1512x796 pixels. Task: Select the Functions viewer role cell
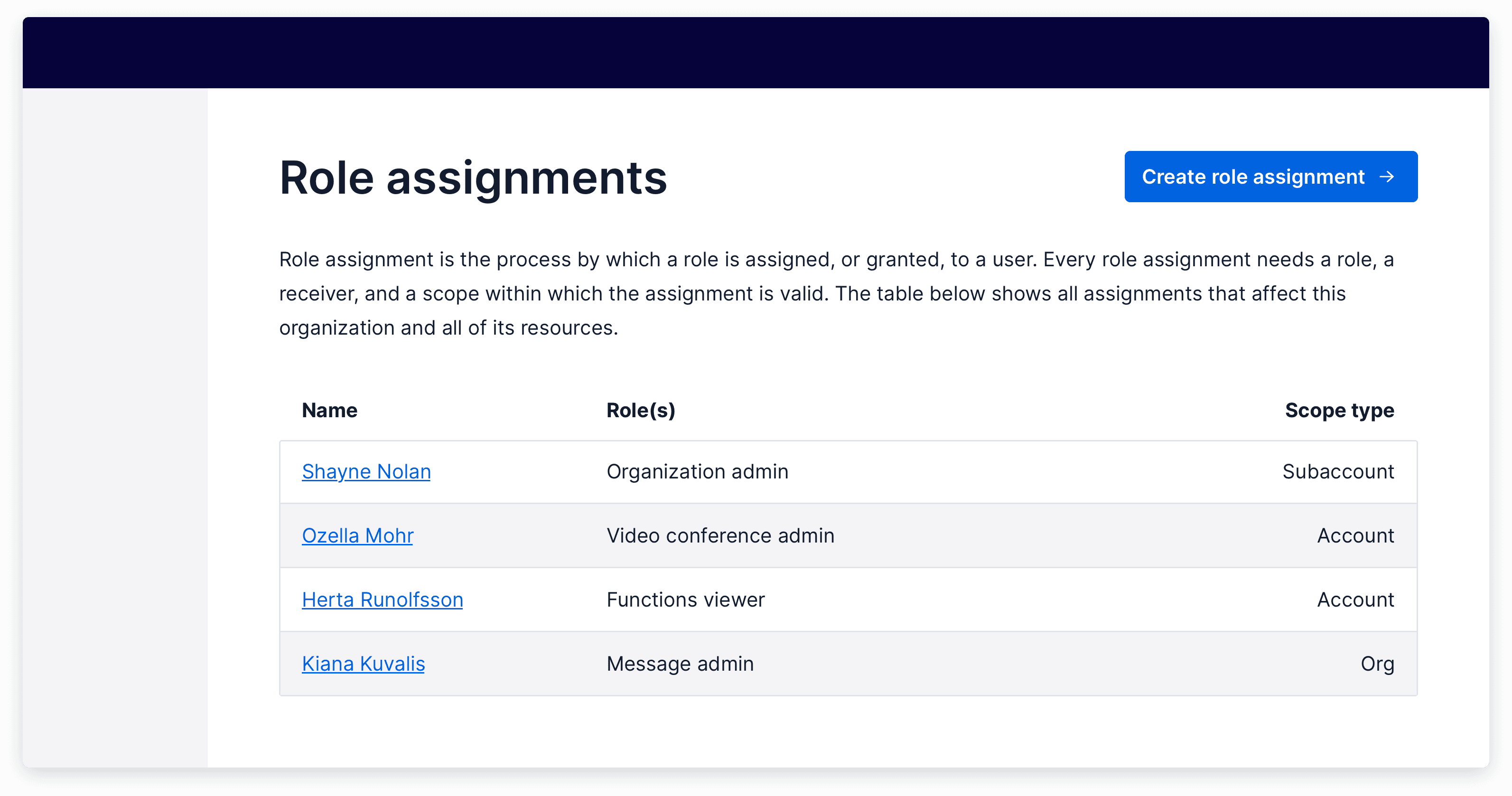tap(686, 599)
